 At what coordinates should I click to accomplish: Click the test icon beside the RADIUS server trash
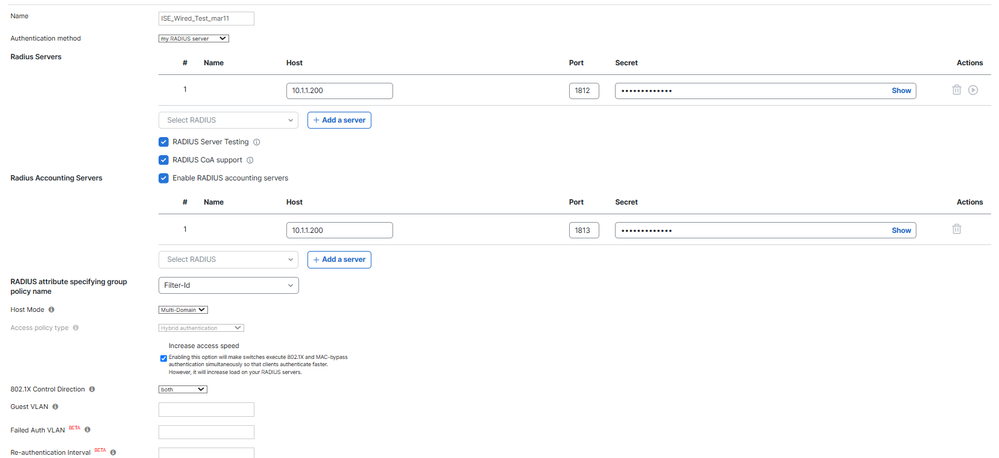(973, 90)
